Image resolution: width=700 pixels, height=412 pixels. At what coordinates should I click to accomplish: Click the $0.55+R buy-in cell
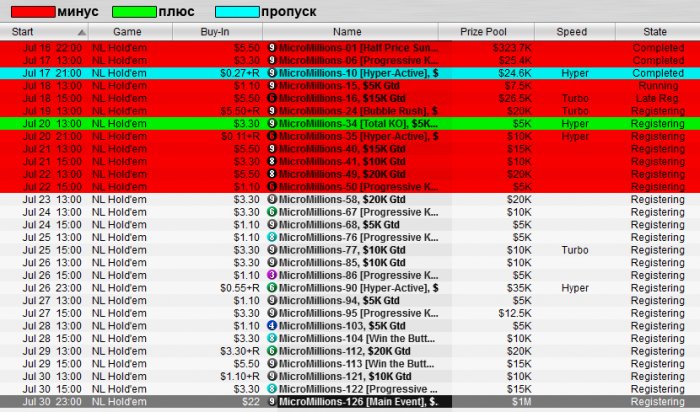pos(240,288)
